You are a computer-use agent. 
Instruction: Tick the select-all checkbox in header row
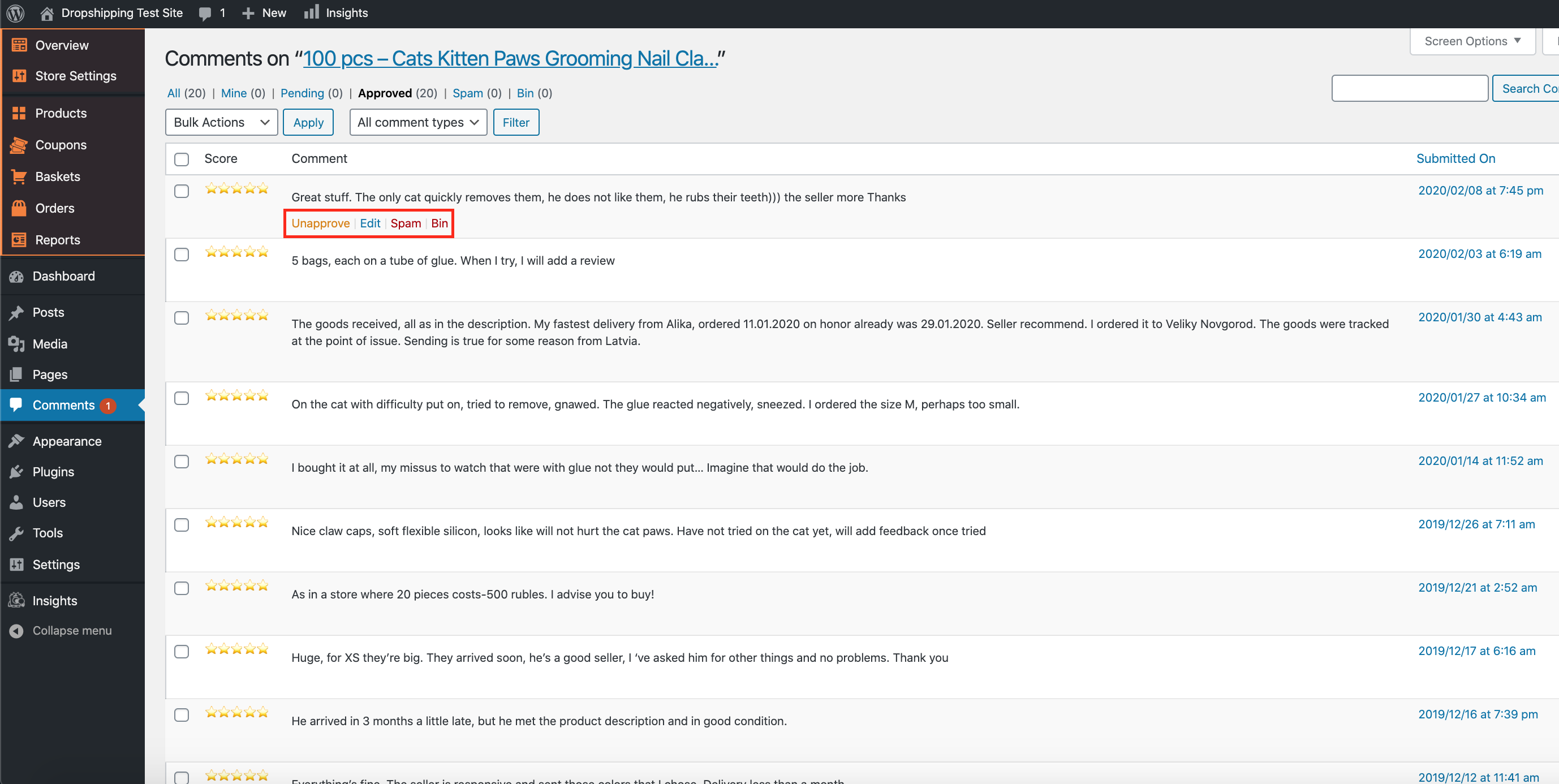(181, 159)
